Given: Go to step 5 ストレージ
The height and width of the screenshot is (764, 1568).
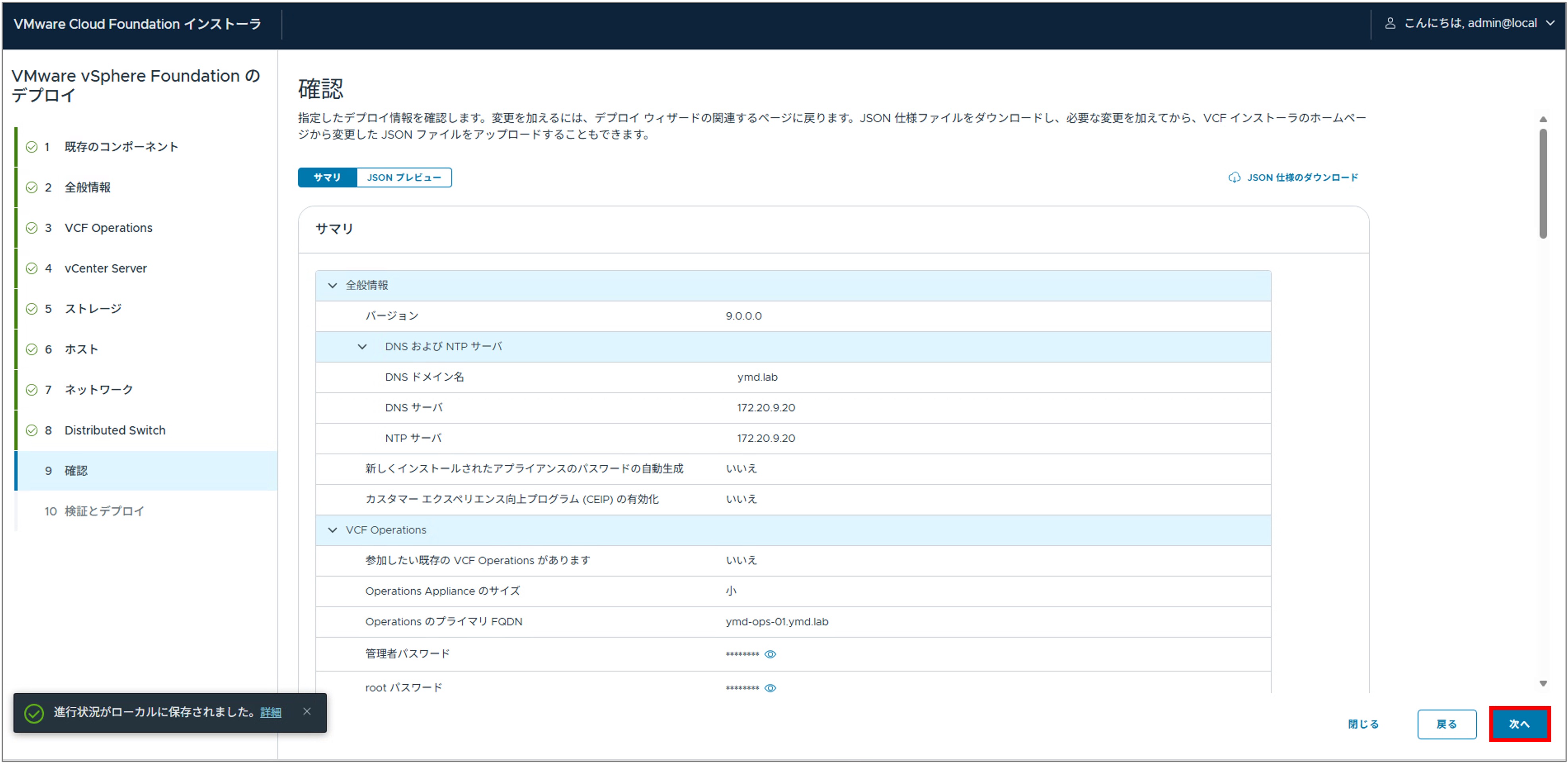Looking at the screenshot, I should [146, 309].
